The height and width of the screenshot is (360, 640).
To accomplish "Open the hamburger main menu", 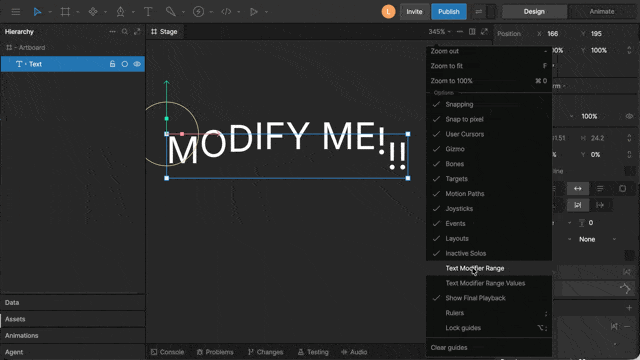I will coord(16,11).
